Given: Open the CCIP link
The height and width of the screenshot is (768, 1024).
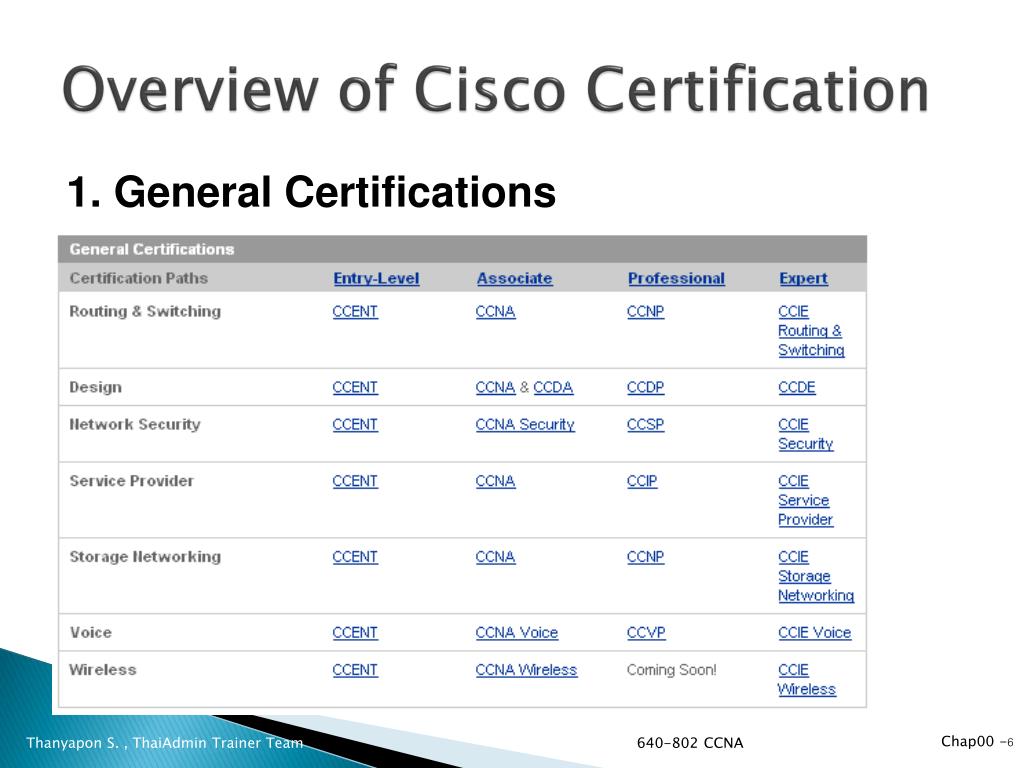Looking at the screenshot, I should point(642,481).
